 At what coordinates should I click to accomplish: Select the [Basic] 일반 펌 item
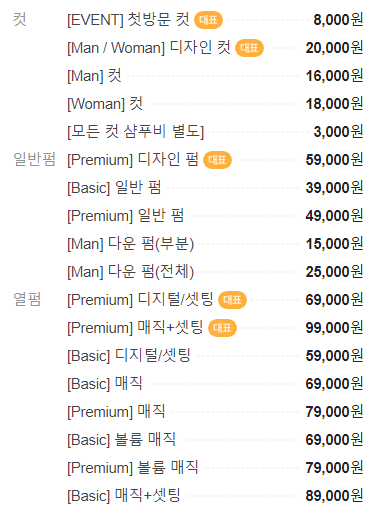click(x=114, y=188)
